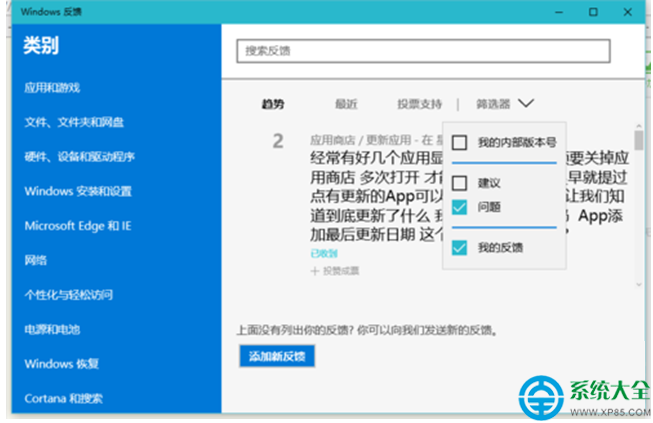This screenshot has height=423, width=653.
Task: Enable the 建议 filter checkbox
Action: (459, 183)
